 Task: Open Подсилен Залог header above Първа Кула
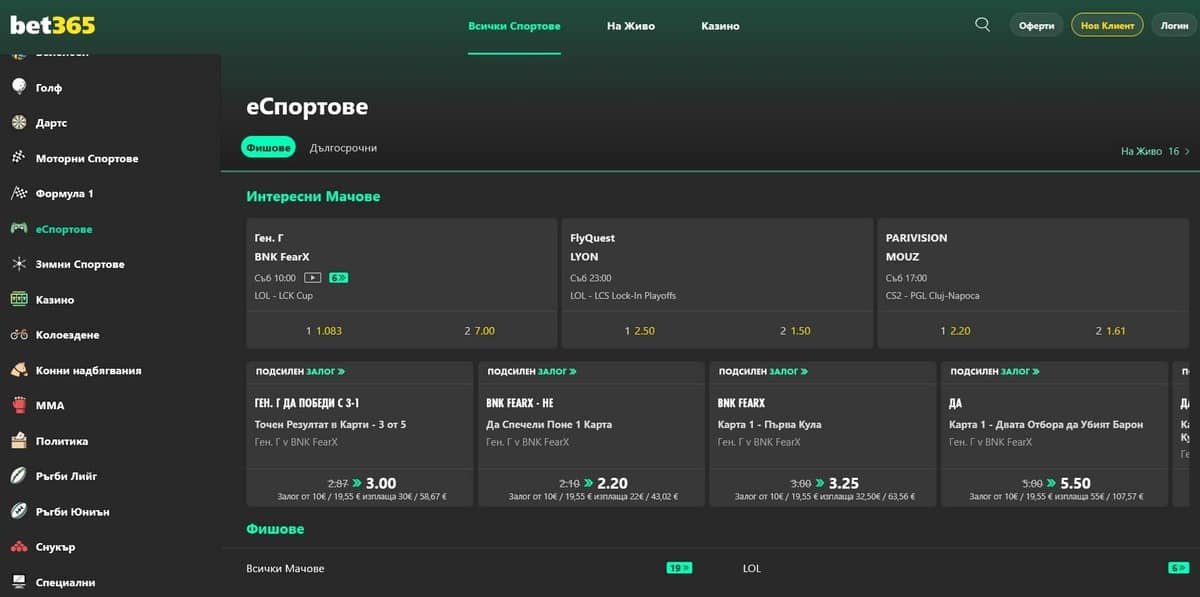[x=763, y=371]
